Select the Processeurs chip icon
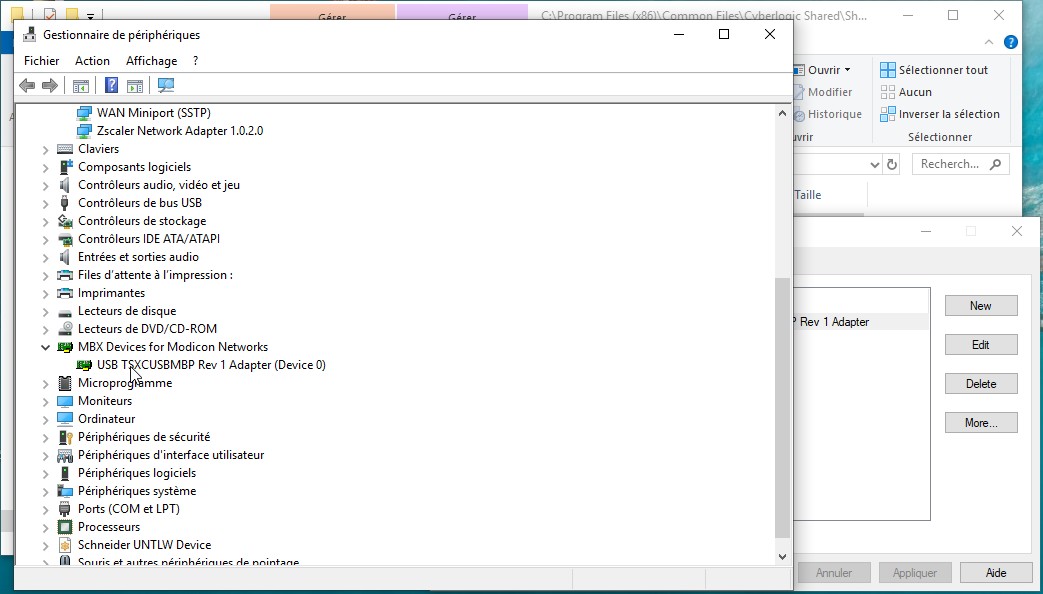 click(x=65, y=527)
